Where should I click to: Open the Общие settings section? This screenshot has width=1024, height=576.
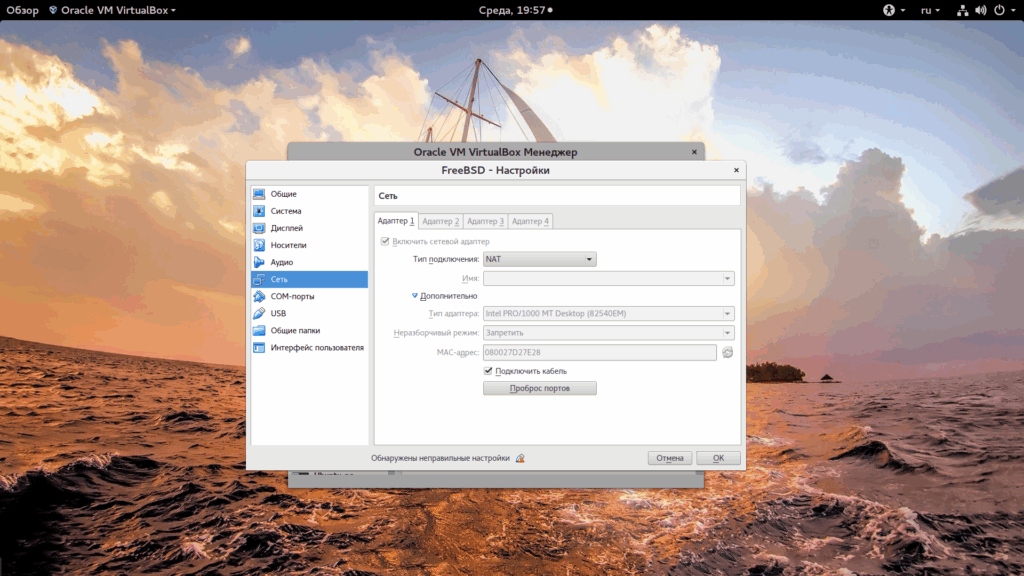(x=310, y=194)
